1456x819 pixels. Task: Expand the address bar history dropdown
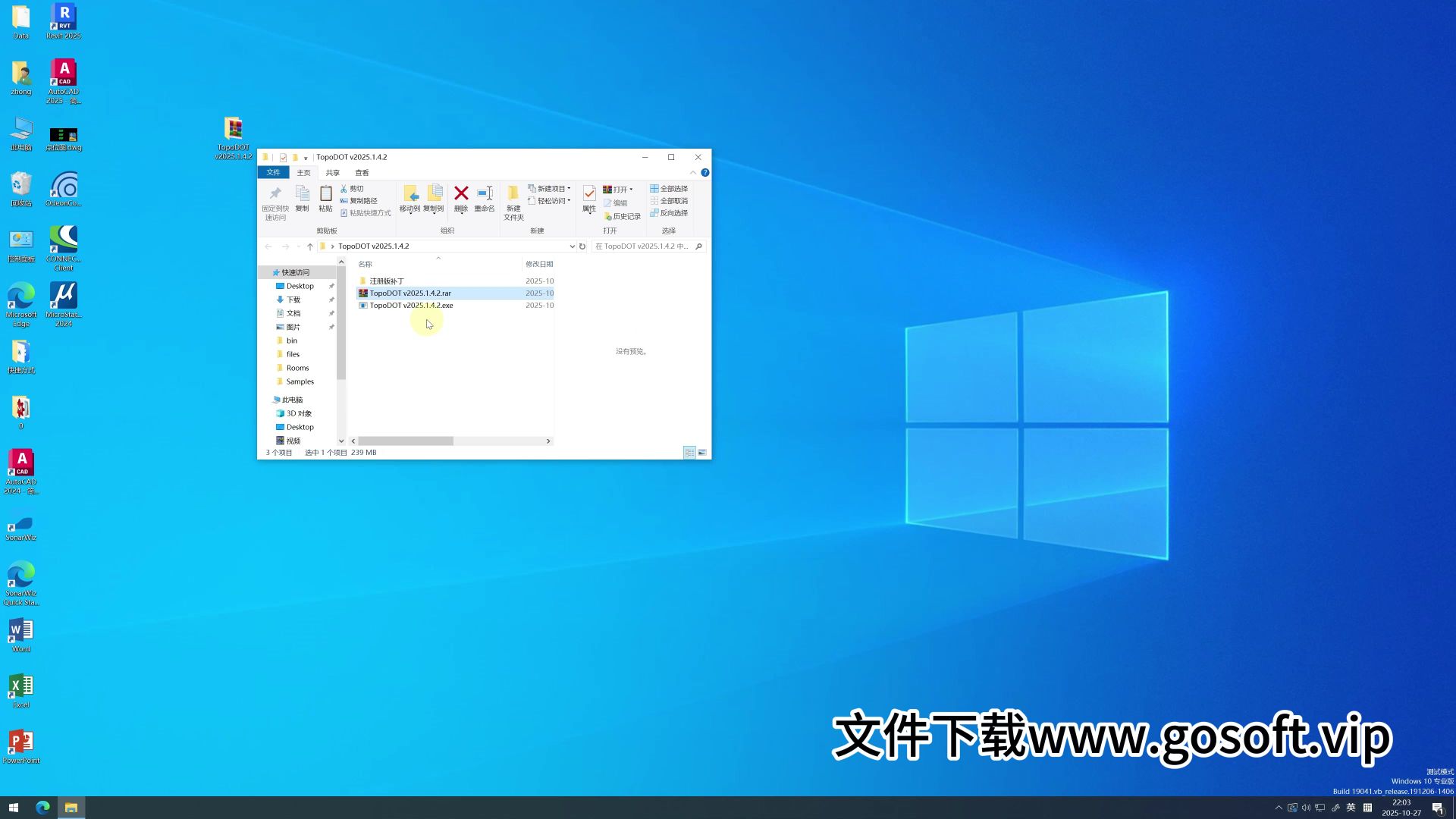click(572, 246)
